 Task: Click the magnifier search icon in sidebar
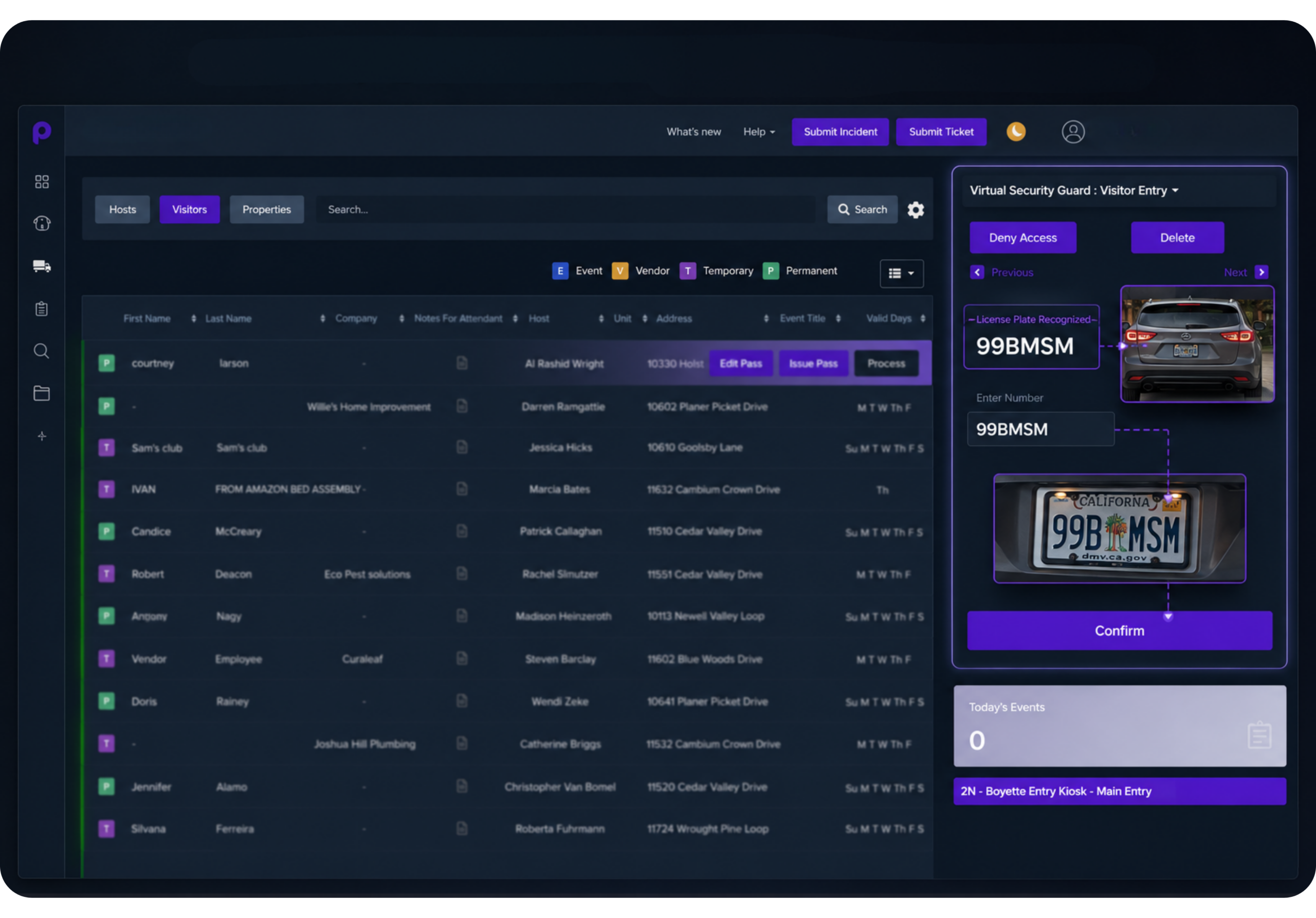coord(42,351)
